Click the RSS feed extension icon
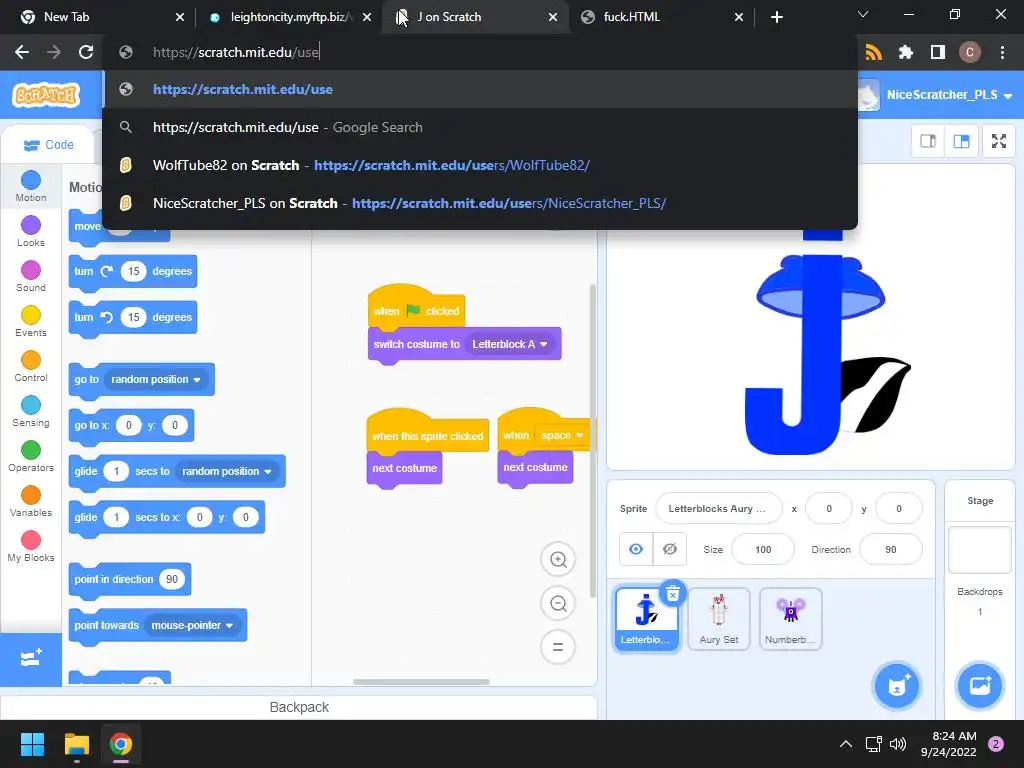Viewport: 1024px width, 768px height. 873,52
